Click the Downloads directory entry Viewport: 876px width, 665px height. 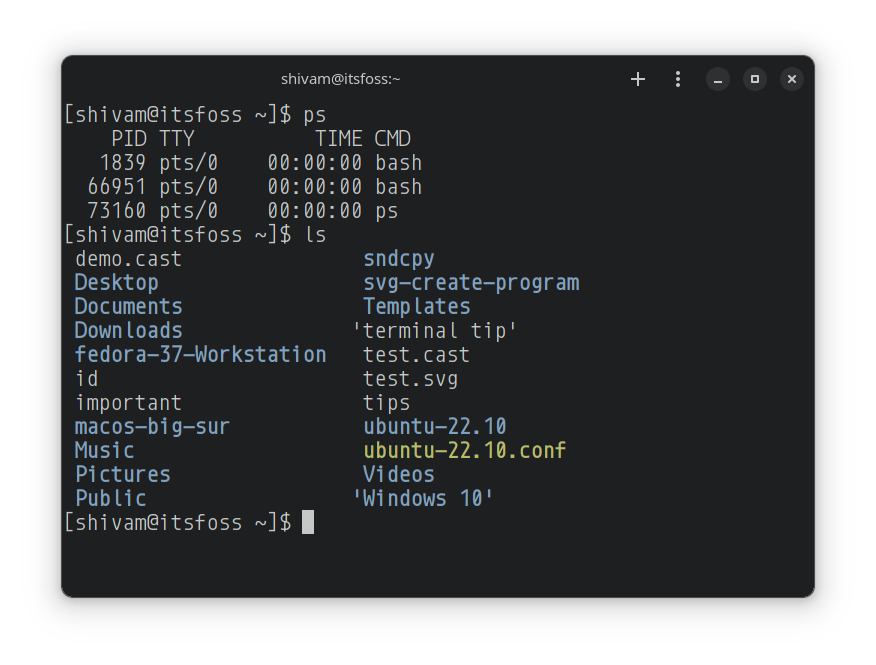(x=128, y=331)
